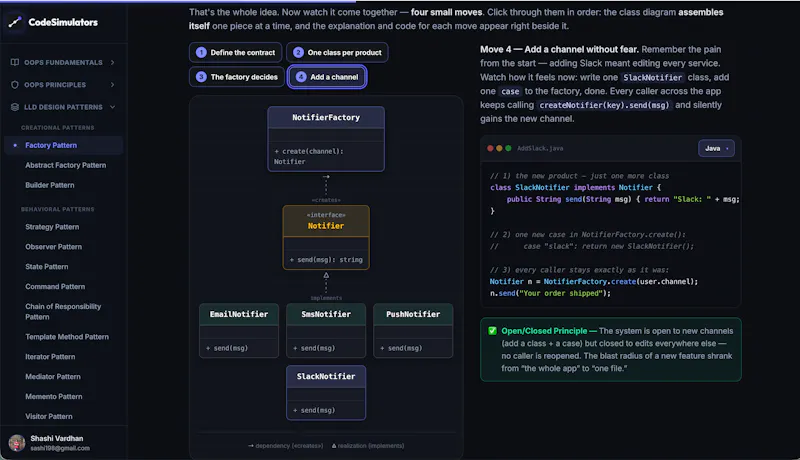Click the book icon beside OOPS Fundamentals
The image size is (800, 460).
(x=15, y=62)
